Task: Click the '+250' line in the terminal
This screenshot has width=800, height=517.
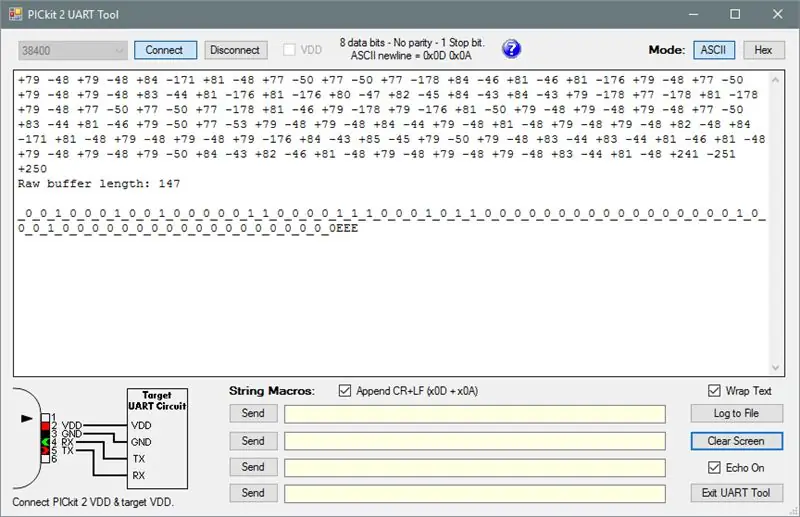Action: [32, 169]
